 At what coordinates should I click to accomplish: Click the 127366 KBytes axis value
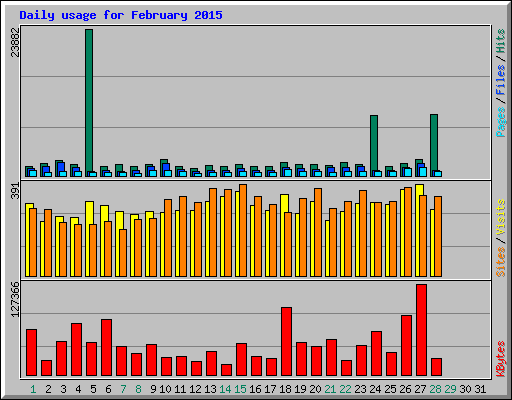point(15,299)
